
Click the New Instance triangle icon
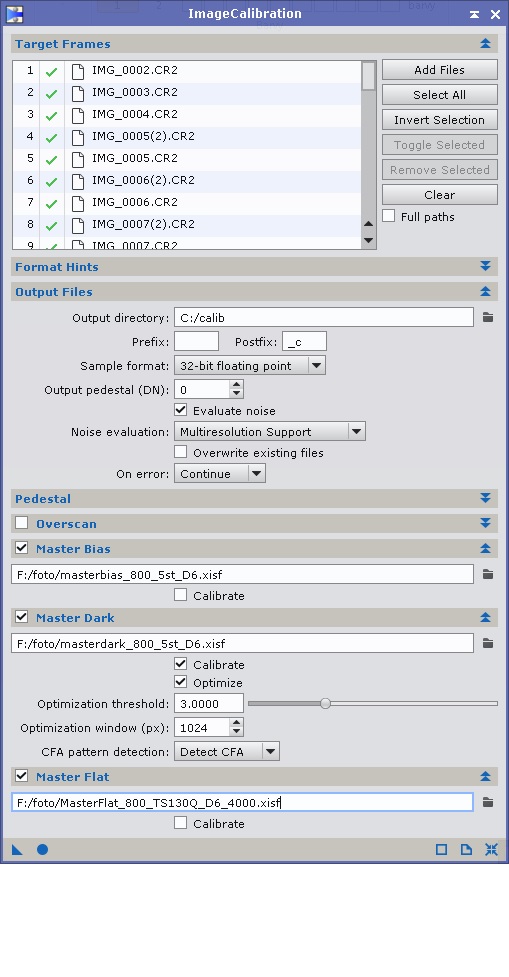tap(17, 849)
